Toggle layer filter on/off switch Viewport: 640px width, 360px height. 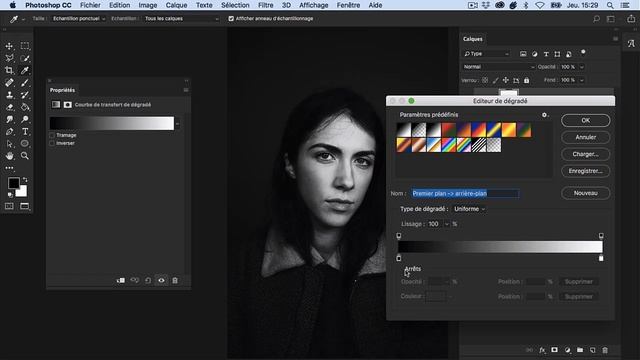tap(583, 52)
